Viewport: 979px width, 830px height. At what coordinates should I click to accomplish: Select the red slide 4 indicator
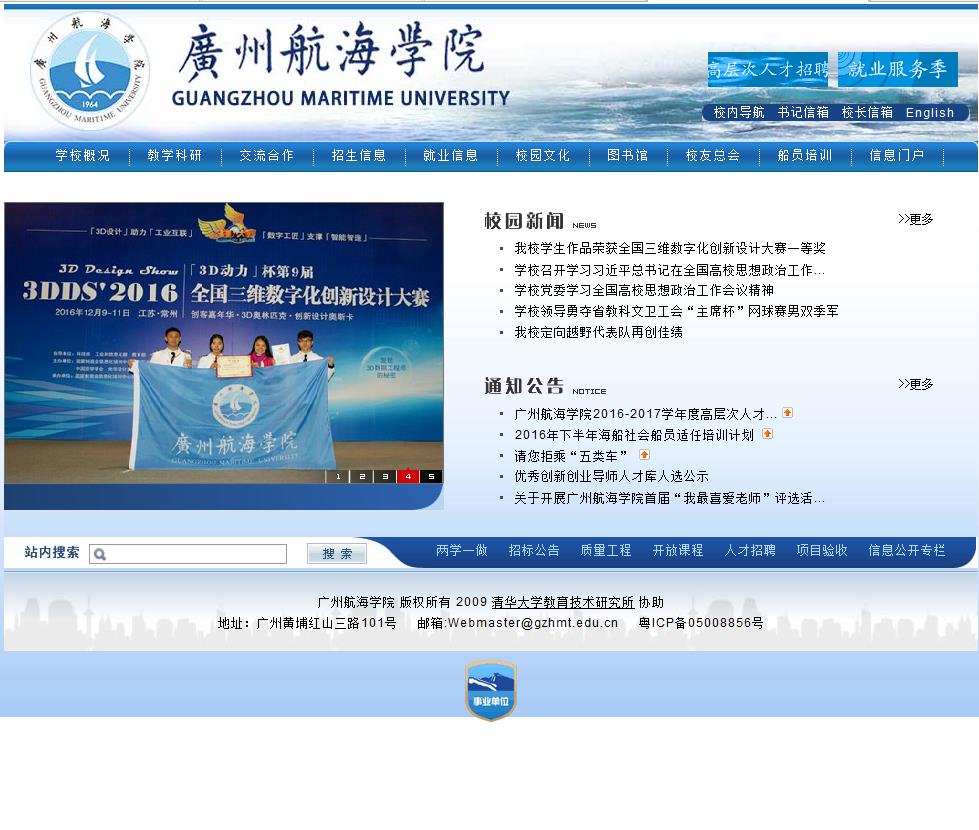[x=408, y=477]
